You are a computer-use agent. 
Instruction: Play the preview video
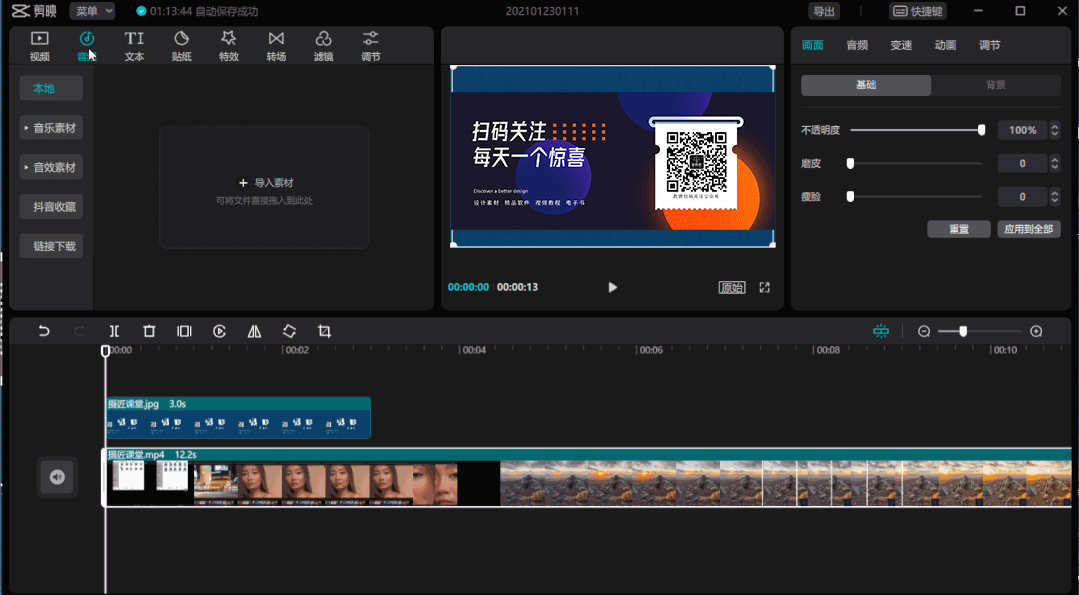point(612,287)
